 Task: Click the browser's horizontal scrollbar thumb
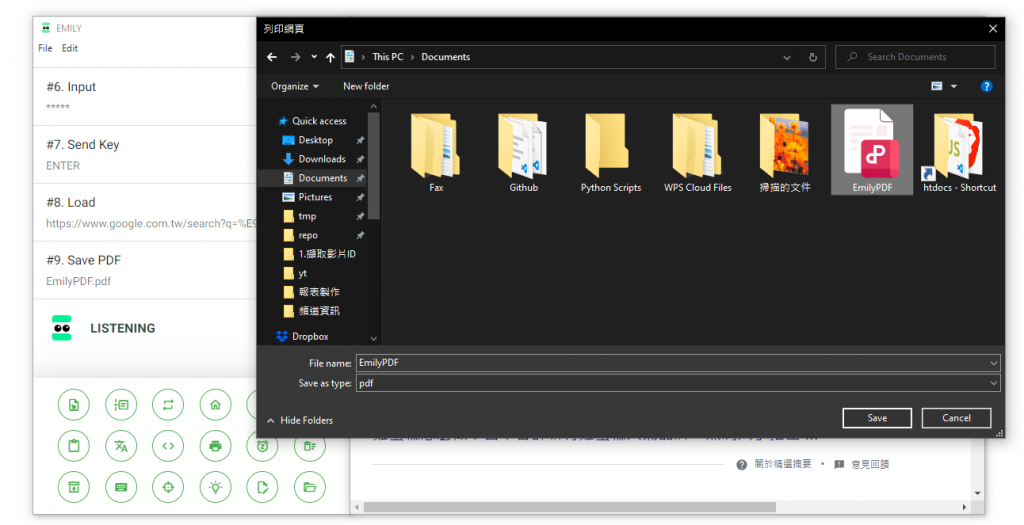(x=569, y=507)
